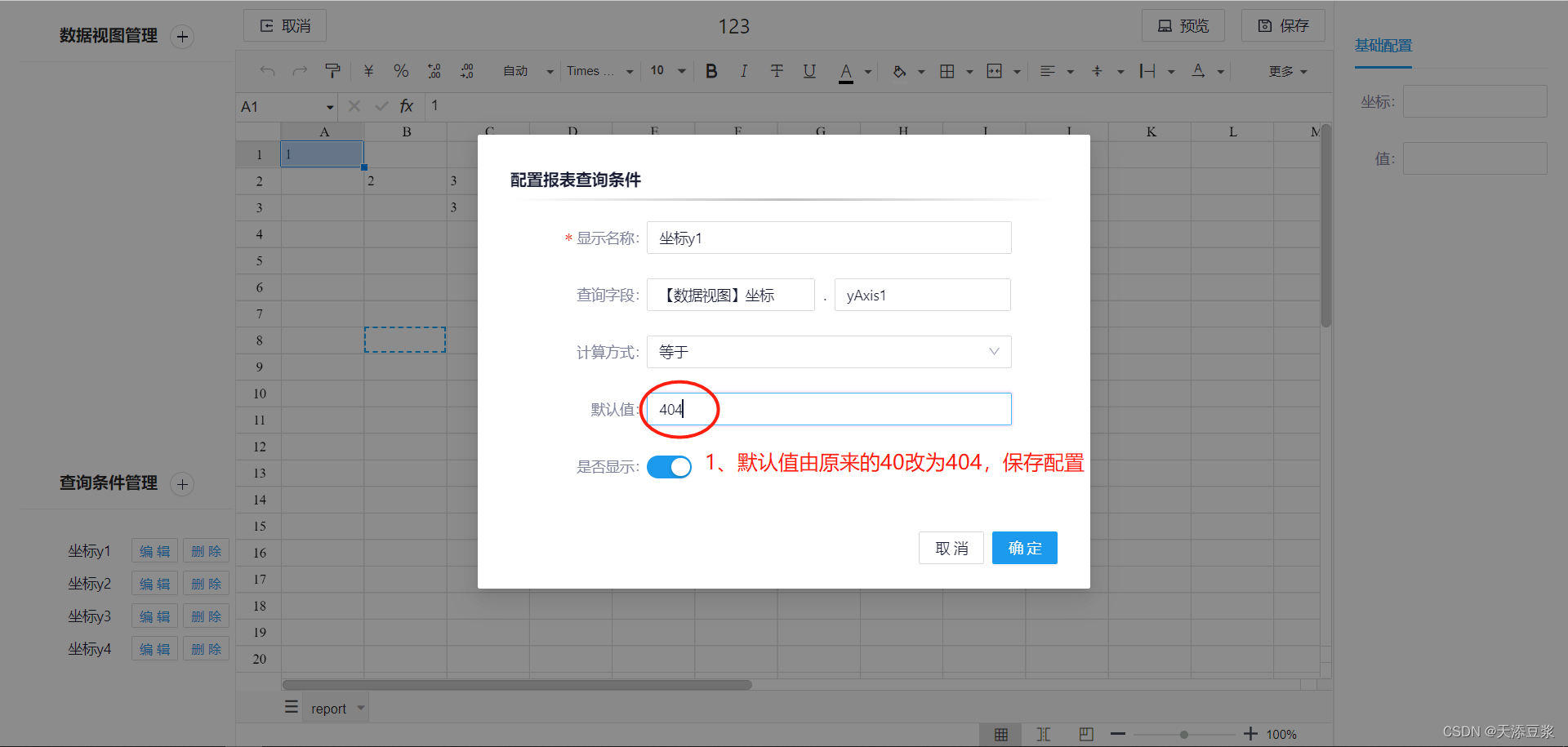The width and height of the screenshot is (1568, 747).
Task: Toggle italic formatting
Action: (x=744, y=71)
